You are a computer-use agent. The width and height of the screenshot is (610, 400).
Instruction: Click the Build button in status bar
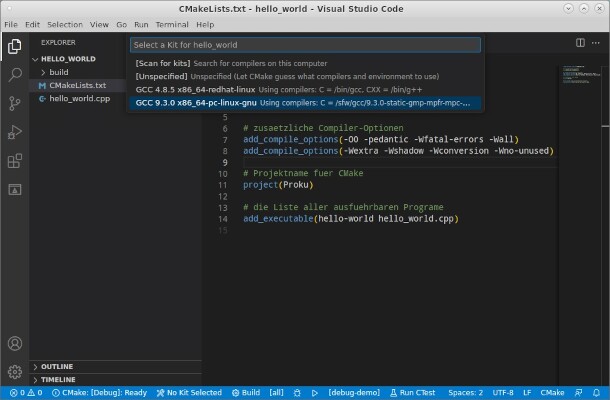pos(246,393)
